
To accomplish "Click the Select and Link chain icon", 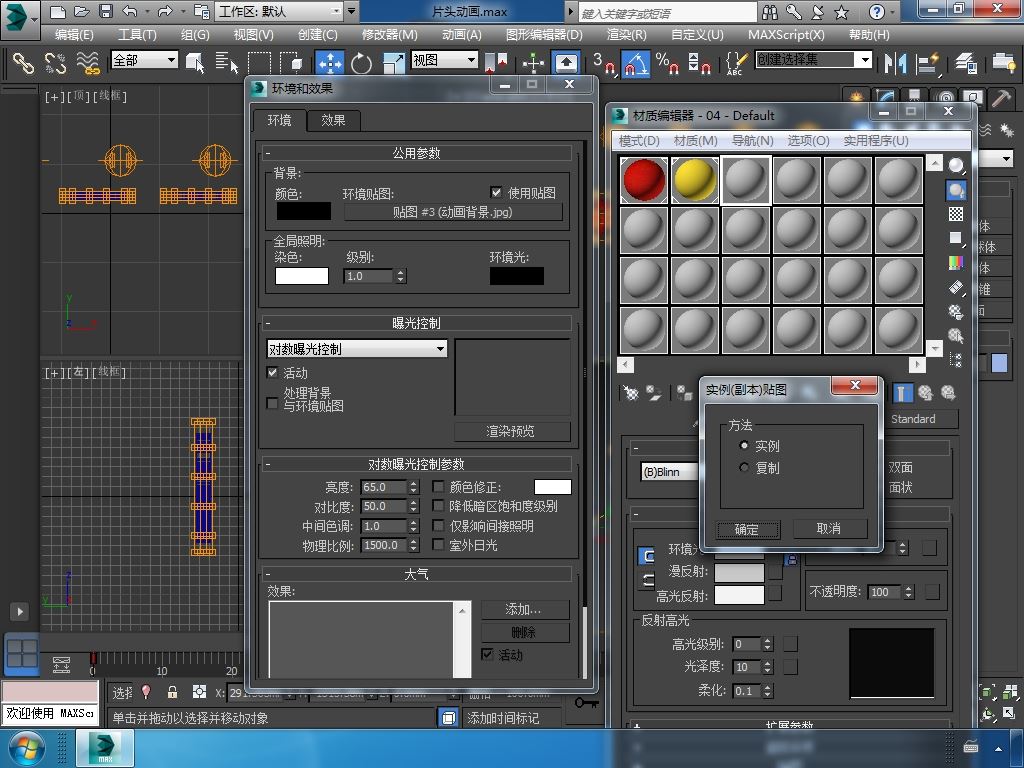I will (x=23, y=63).
